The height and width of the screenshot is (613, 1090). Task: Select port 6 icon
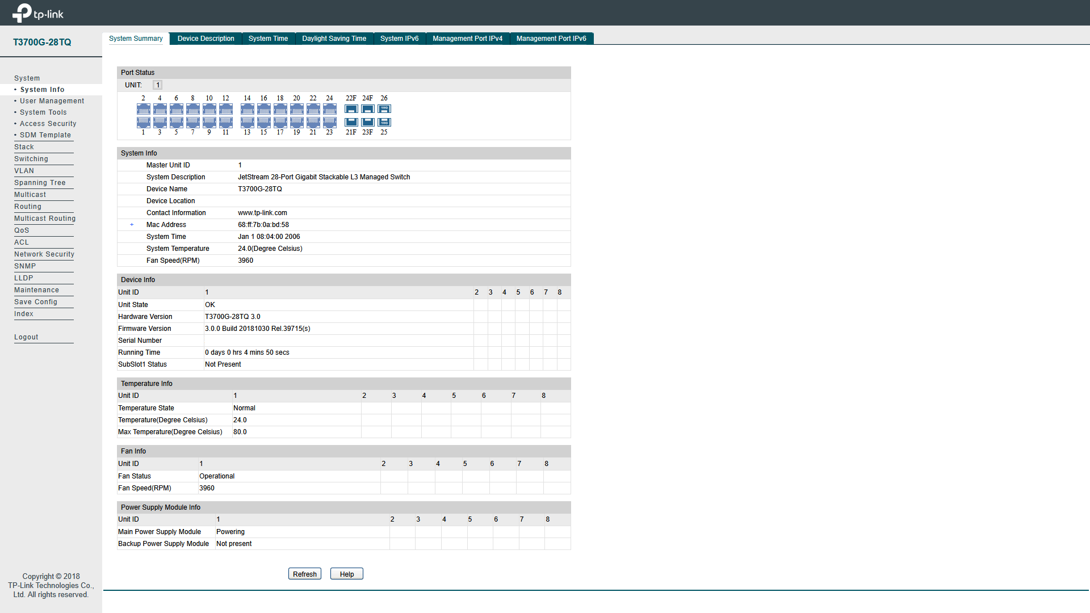[x=177, y=109]
